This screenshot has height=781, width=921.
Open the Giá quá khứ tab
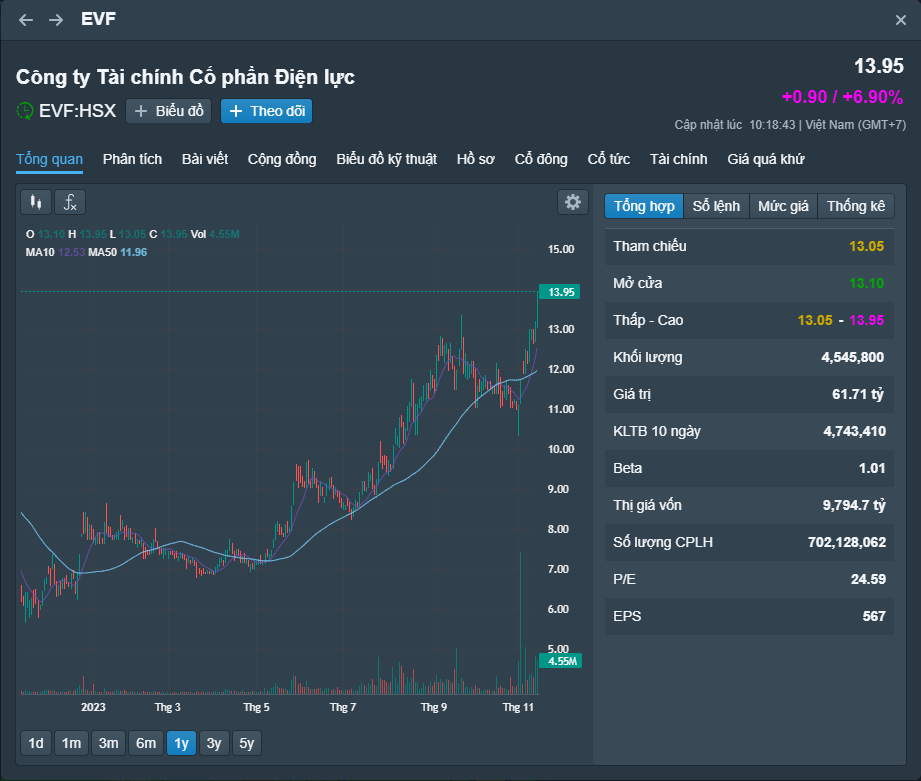766,159
